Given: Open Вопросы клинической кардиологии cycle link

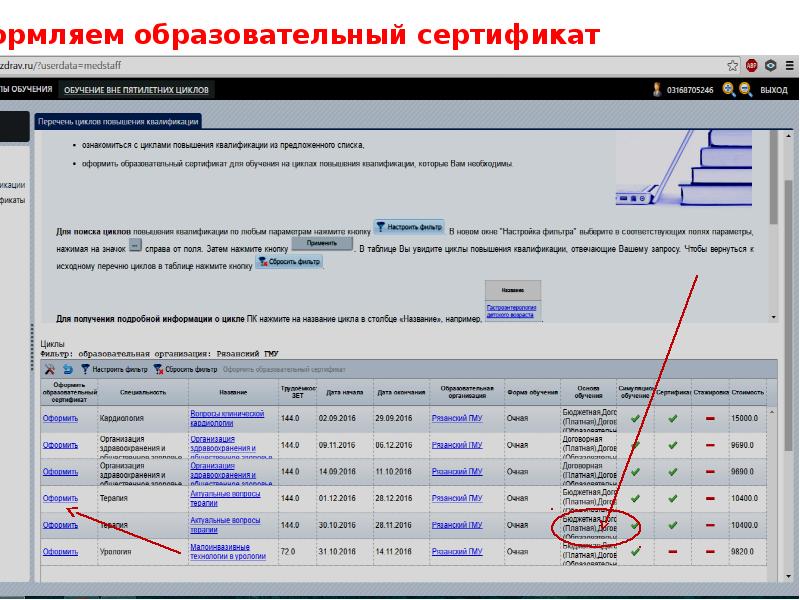Looking at the screenshot, I should pos(227,418).
